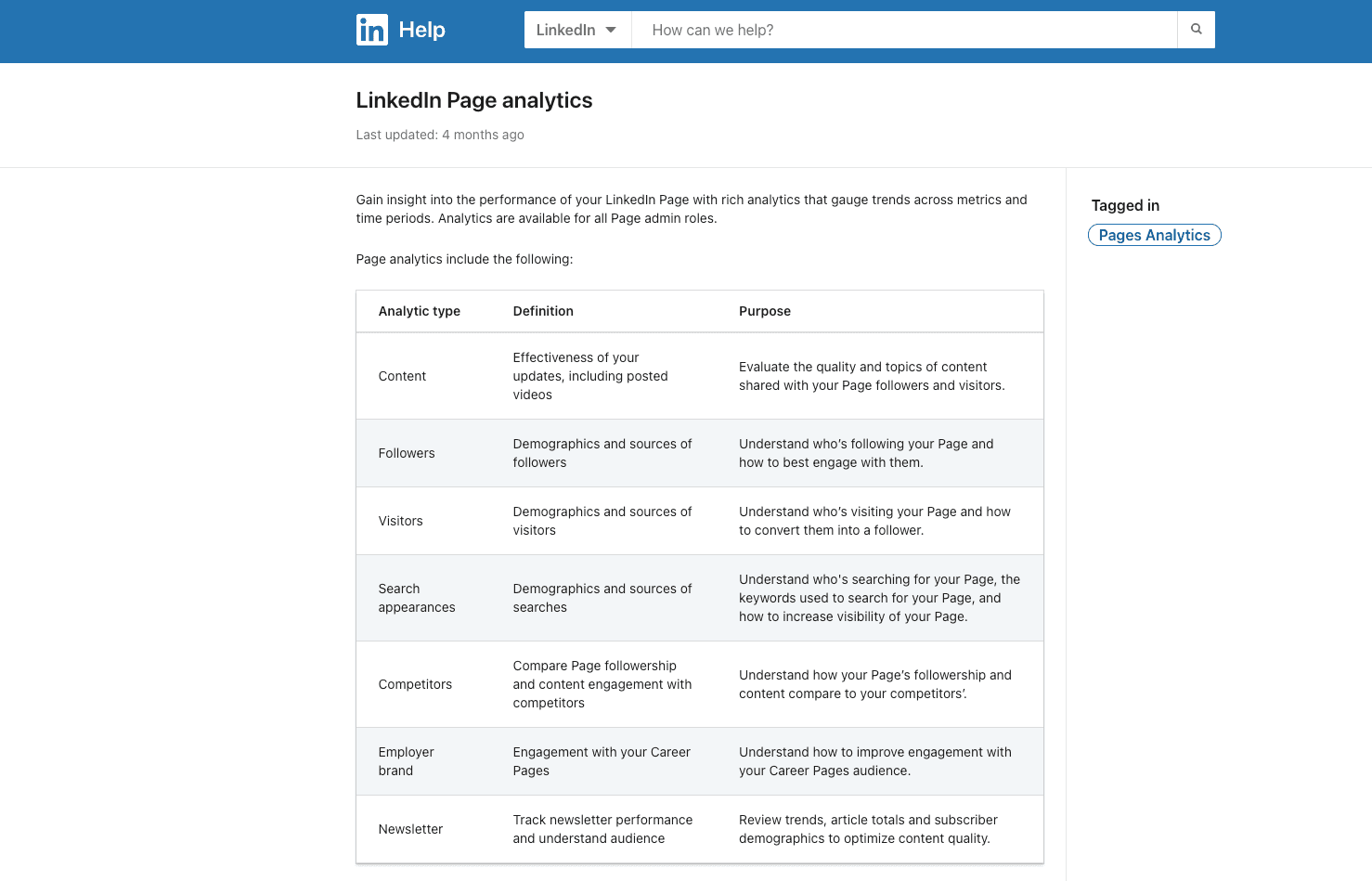Click the Employer brand row

pos(406,761)
